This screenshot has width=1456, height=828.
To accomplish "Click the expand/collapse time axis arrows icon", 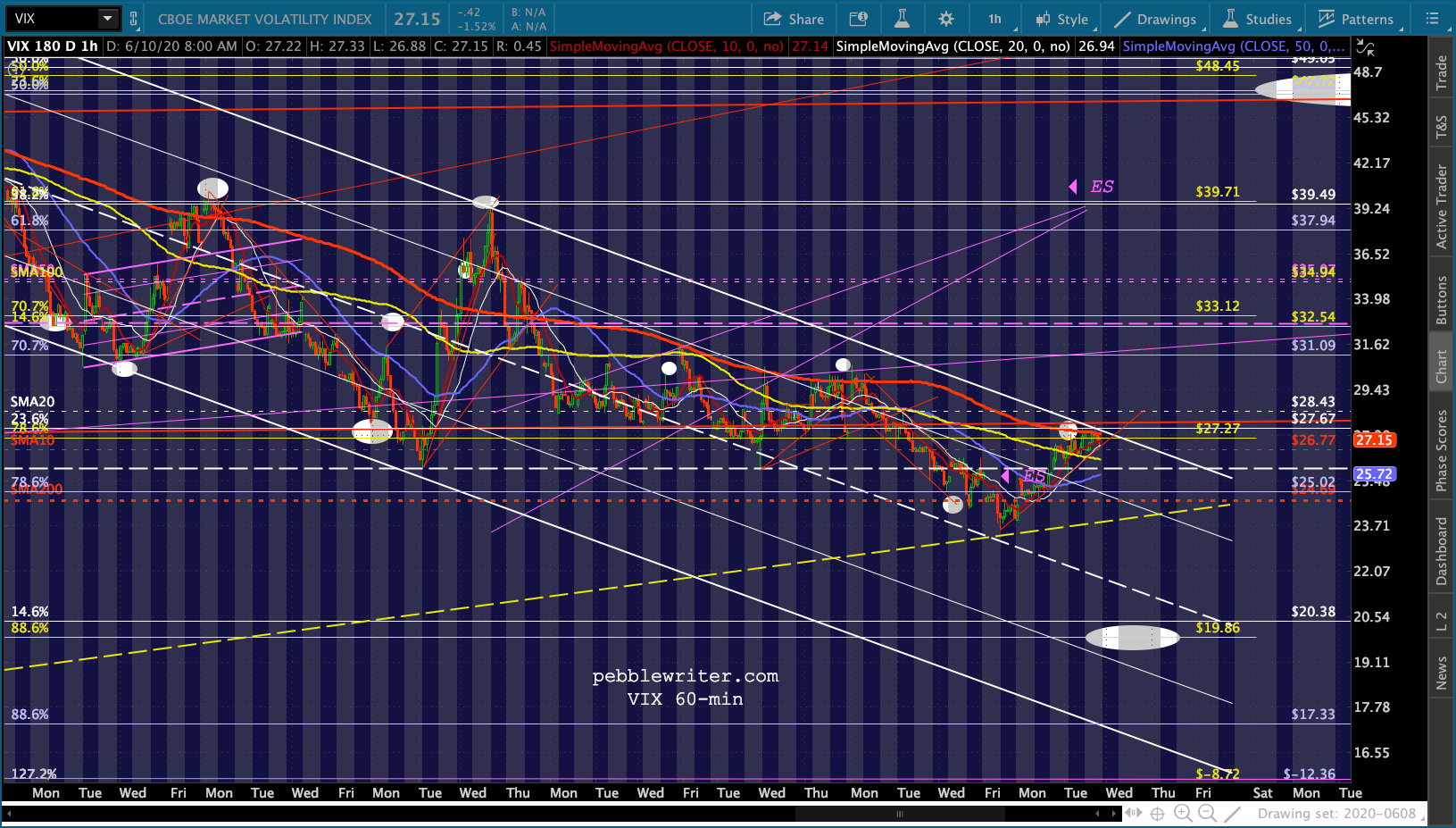I will coord(1133,813).
